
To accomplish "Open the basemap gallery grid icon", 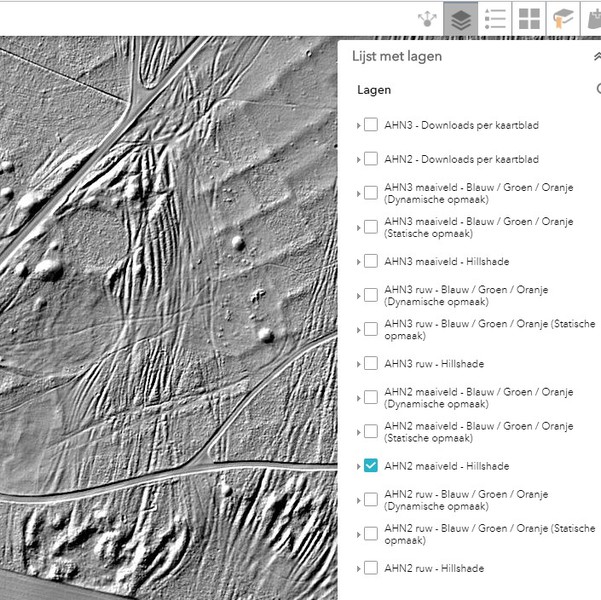I will click(529, 19).
